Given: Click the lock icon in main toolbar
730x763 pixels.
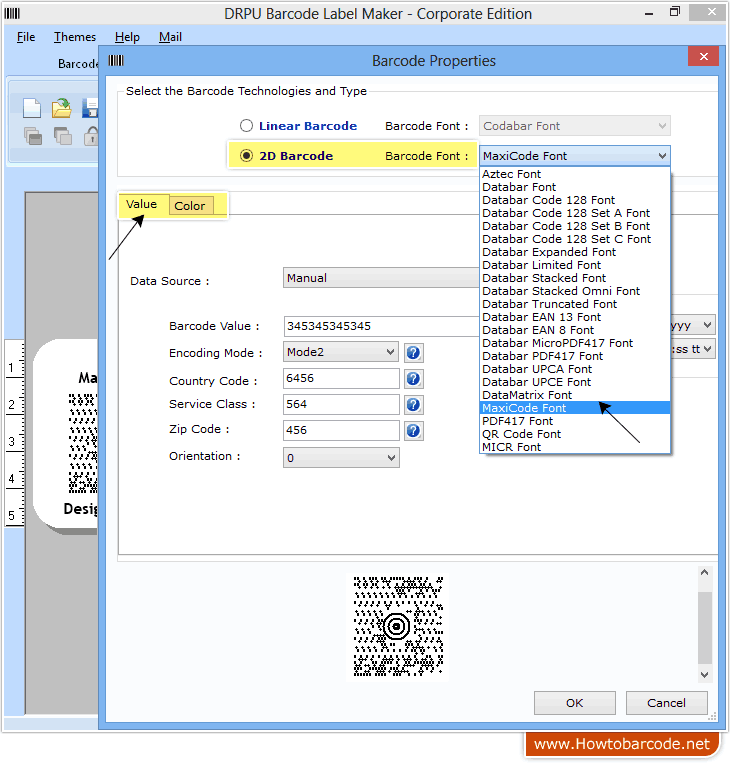Looking at the screenshot, I should 91,136.
